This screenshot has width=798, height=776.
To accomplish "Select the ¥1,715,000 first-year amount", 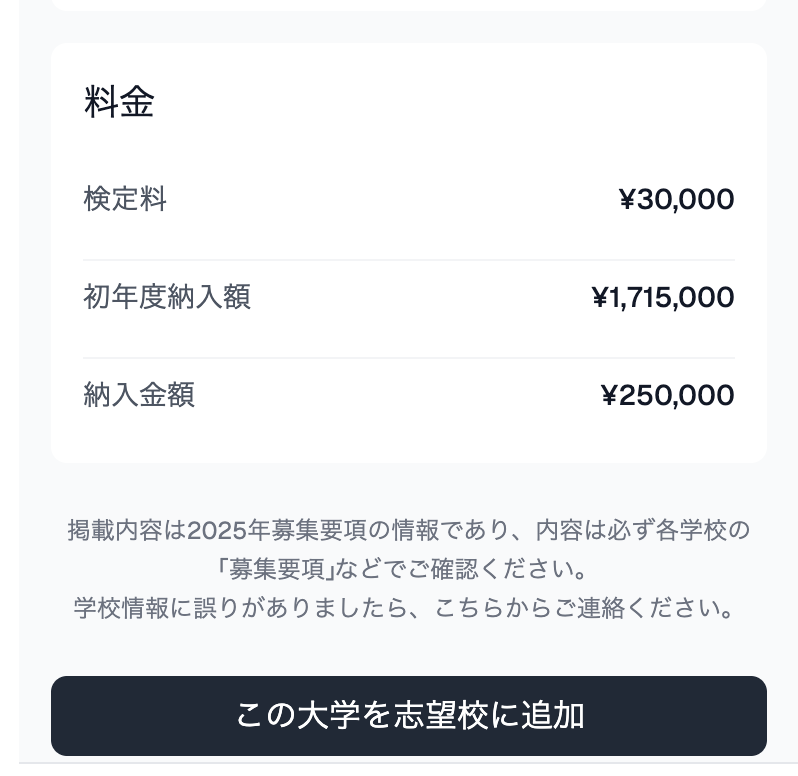I will point(663,297).
